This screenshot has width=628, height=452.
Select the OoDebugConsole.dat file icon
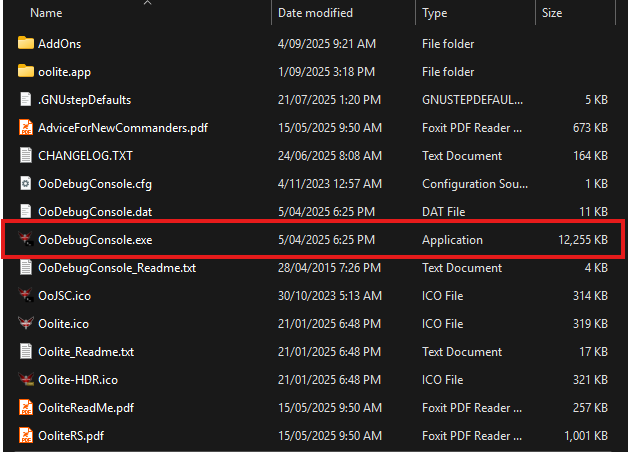pos(26,211)
